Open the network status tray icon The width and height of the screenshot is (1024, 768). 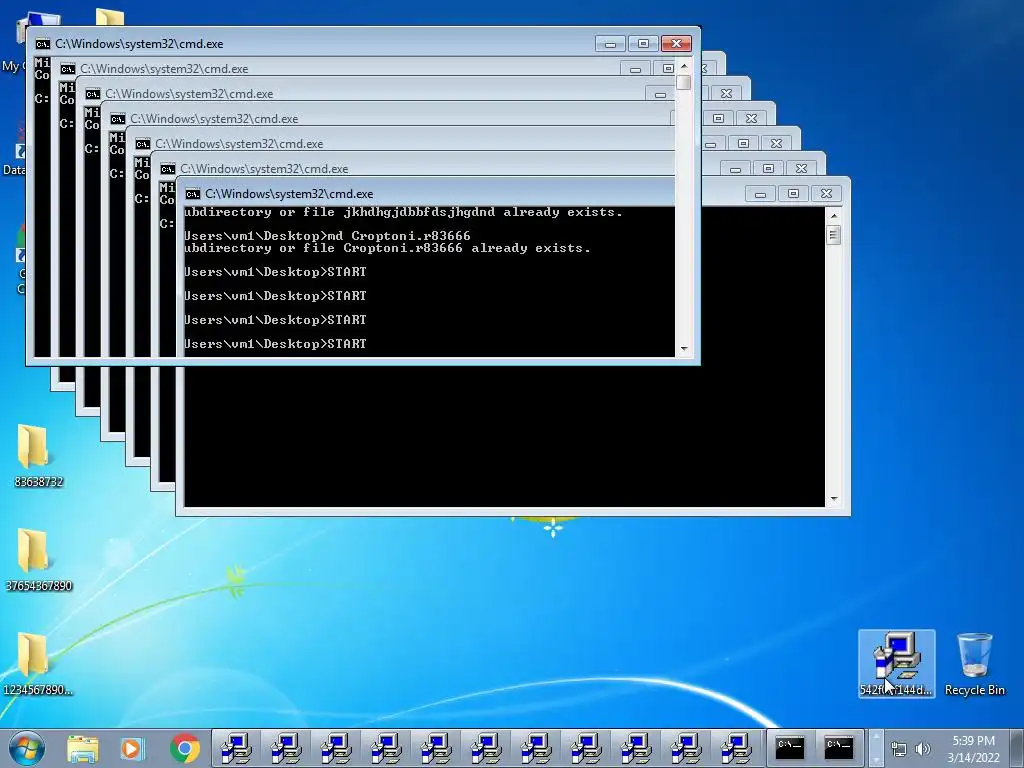[899, 749]
